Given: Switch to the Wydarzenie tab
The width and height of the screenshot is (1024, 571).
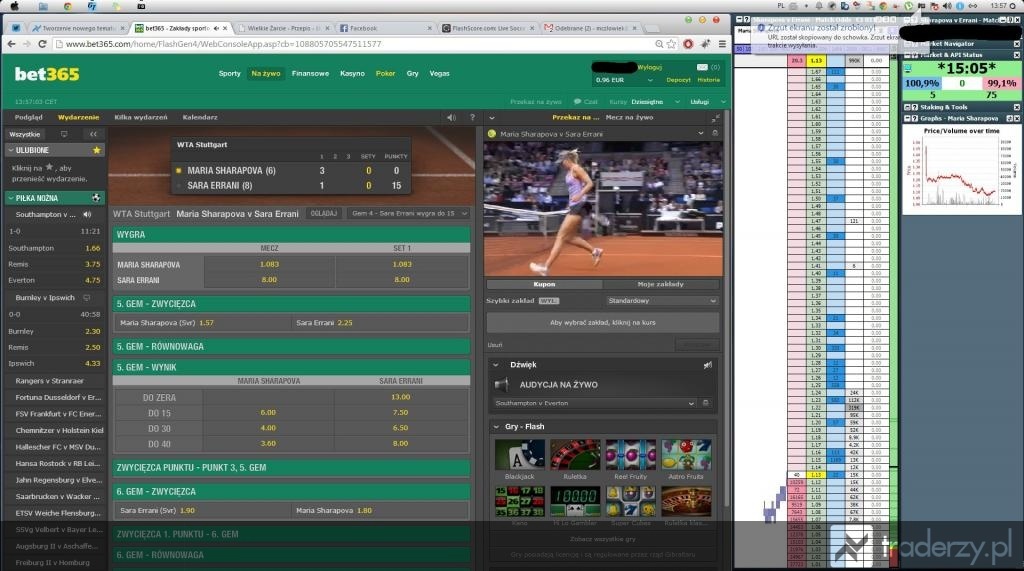Looking at the screenshot, I should (78, 118).
